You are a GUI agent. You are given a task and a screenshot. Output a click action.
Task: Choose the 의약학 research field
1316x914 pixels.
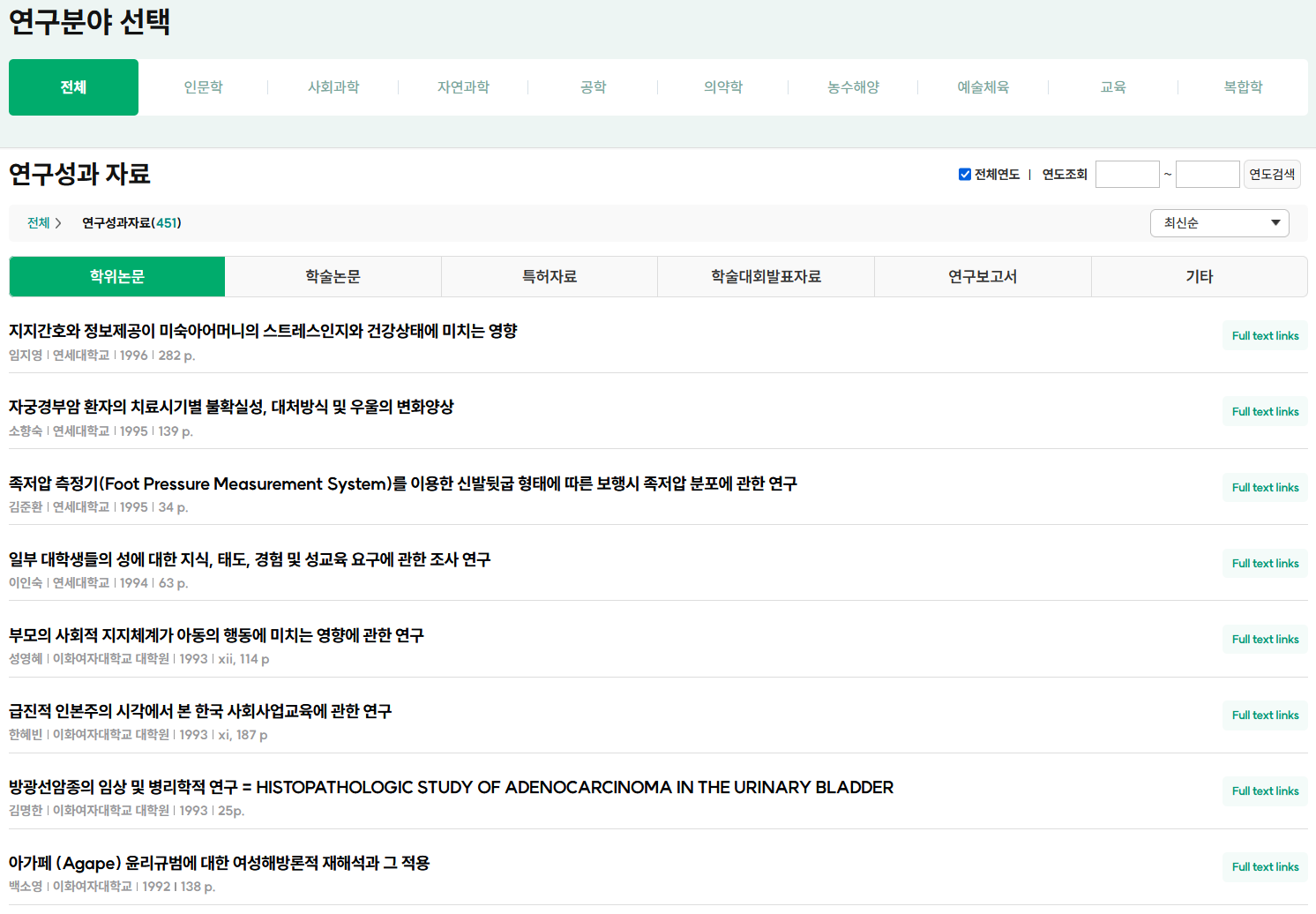click(x=723, y=87)
